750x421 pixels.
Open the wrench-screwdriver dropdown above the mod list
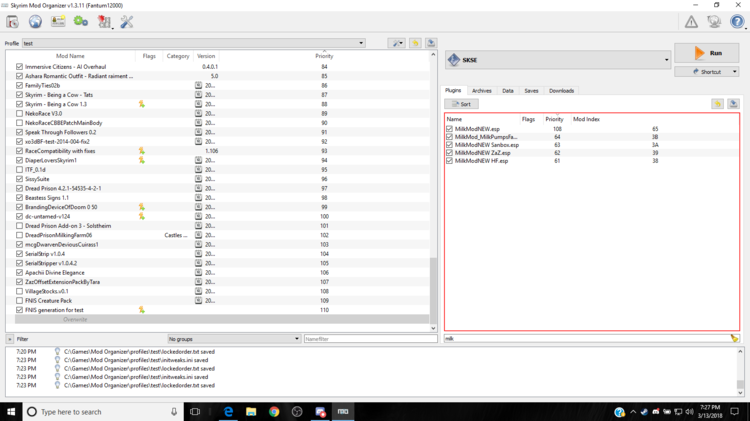tap(397, 43)
